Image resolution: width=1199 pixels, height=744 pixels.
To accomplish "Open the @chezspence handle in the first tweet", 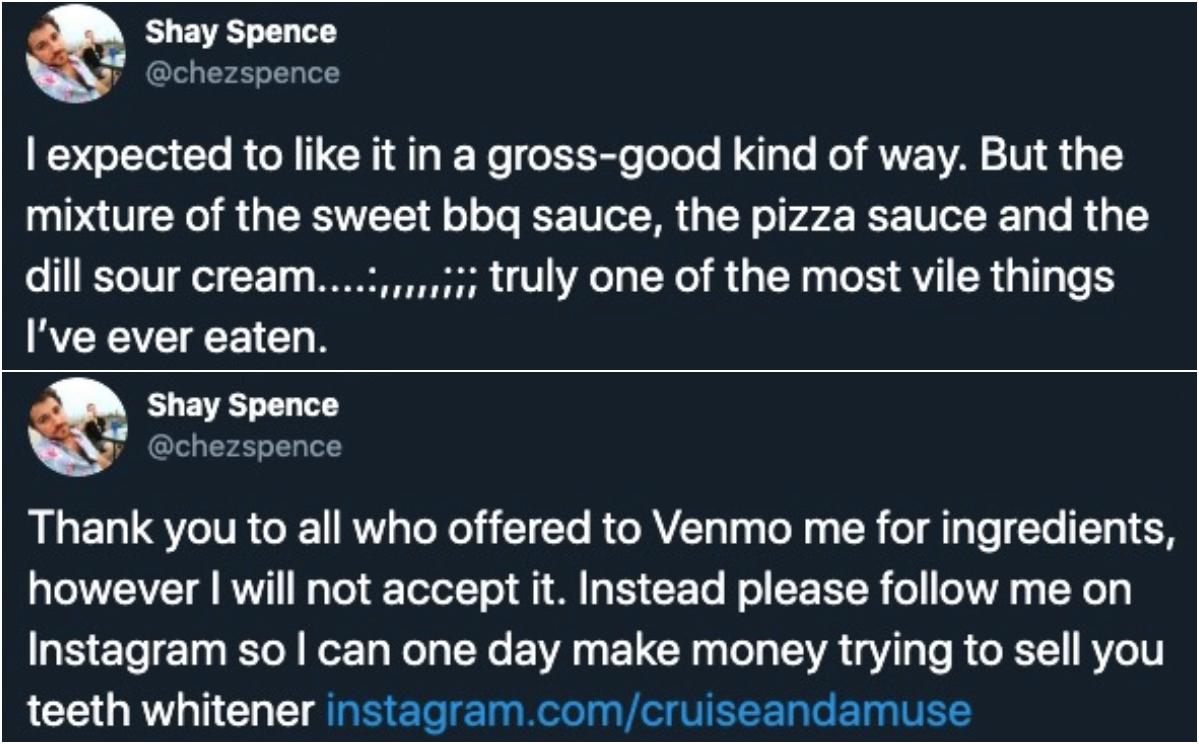I will click(x=242, y=73).
